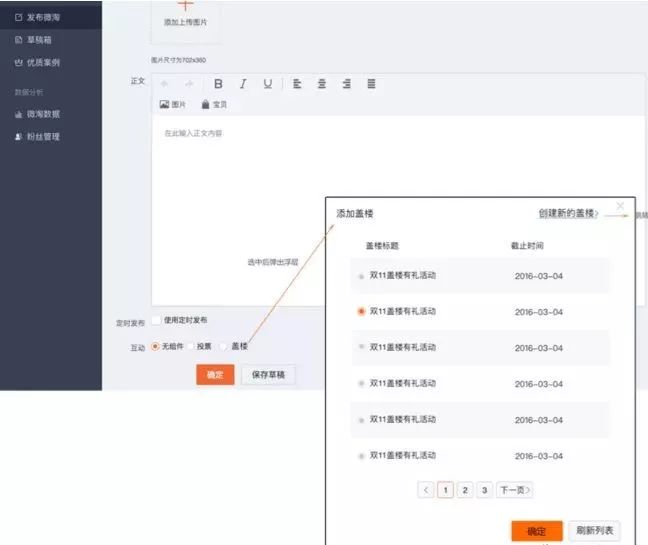Select the third 双11盖楼有礼活动 radio button
This screenshot has height=545, width=648.
point(361,347)
